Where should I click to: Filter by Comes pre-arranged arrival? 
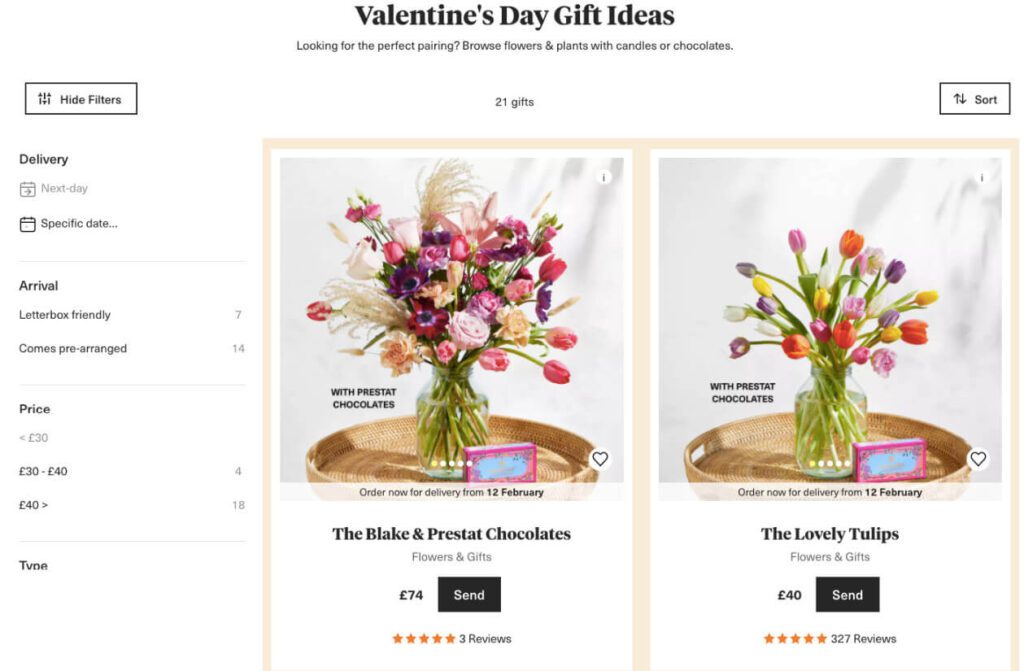pos(73,349)
